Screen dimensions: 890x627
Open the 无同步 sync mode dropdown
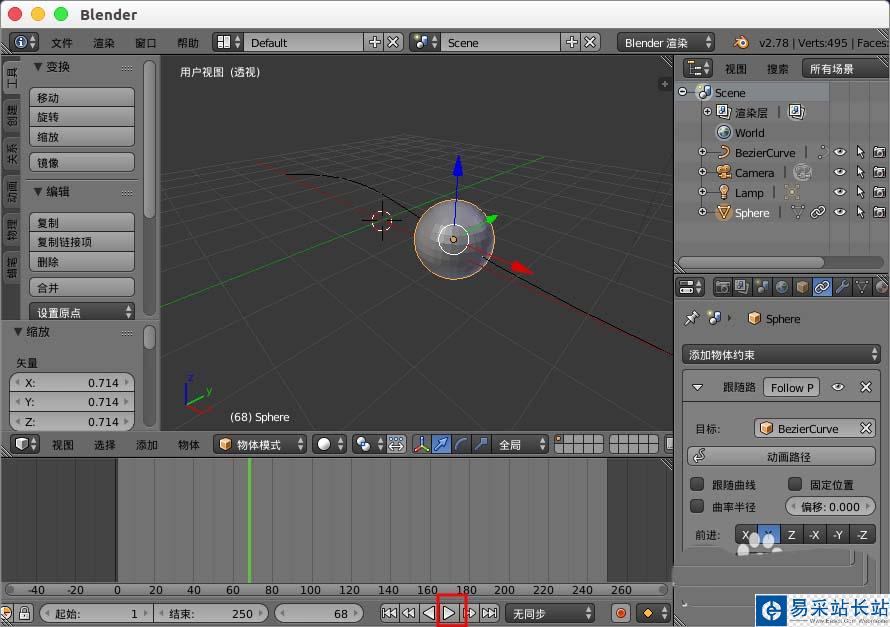550,613
